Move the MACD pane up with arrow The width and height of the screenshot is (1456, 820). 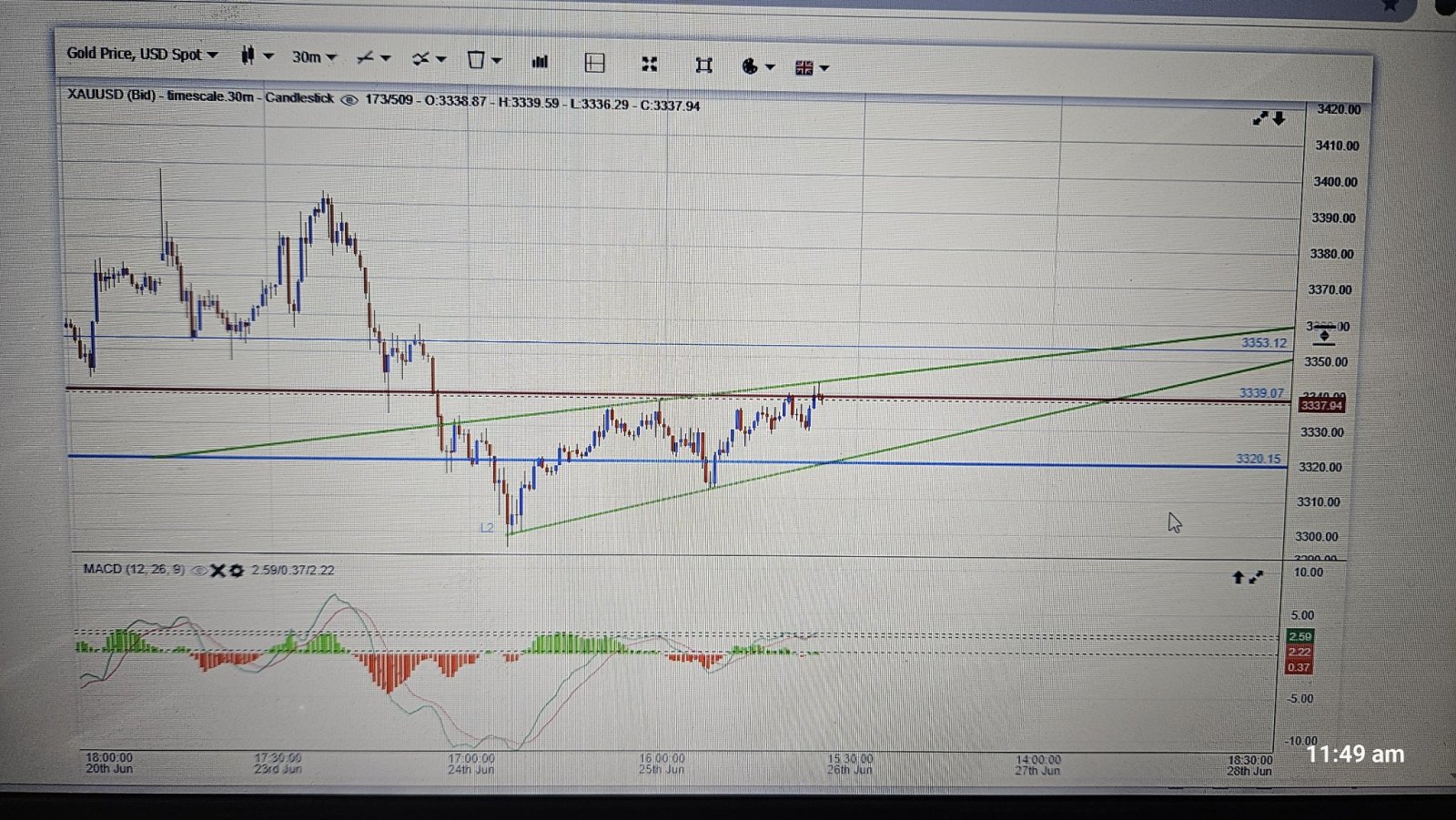click(x=1238, y=577)
